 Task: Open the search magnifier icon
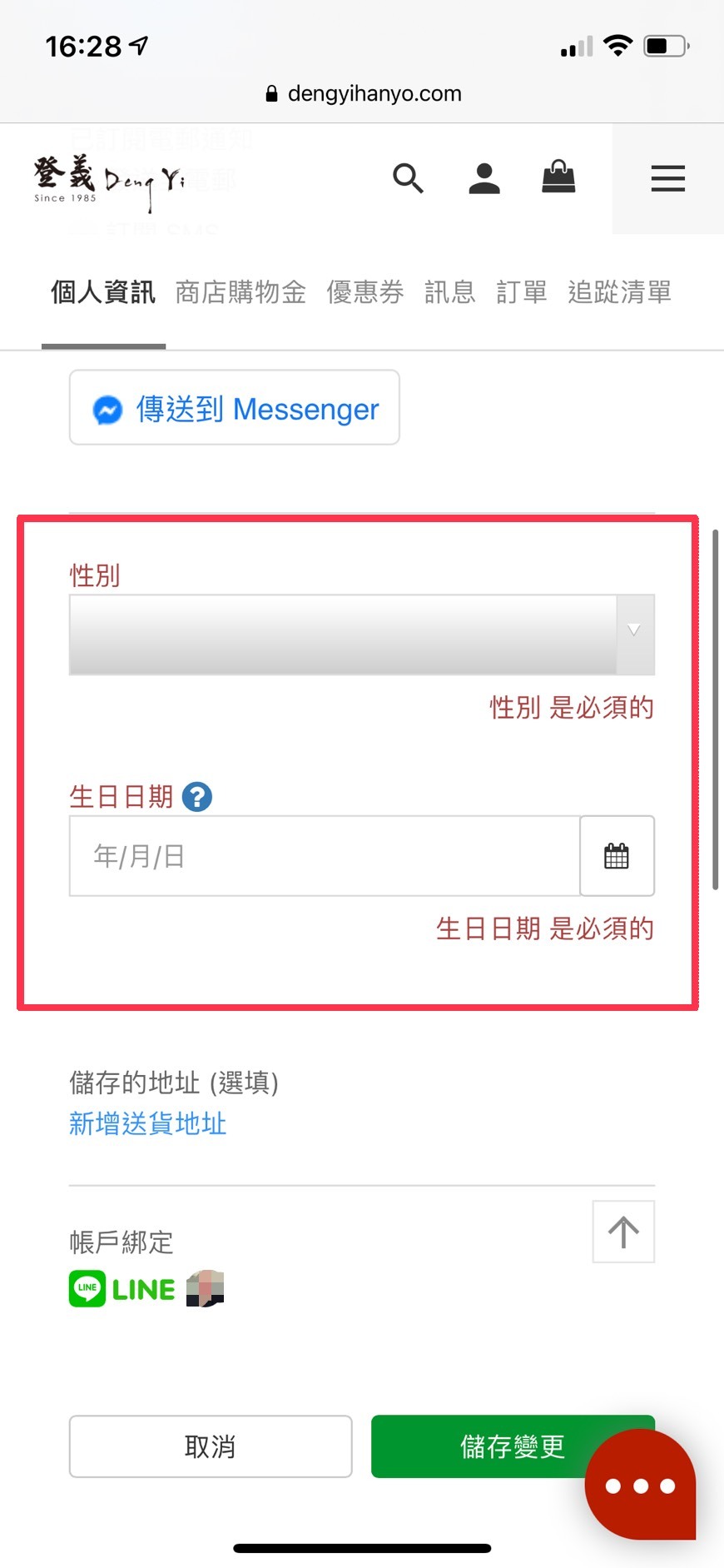[408, 178]
